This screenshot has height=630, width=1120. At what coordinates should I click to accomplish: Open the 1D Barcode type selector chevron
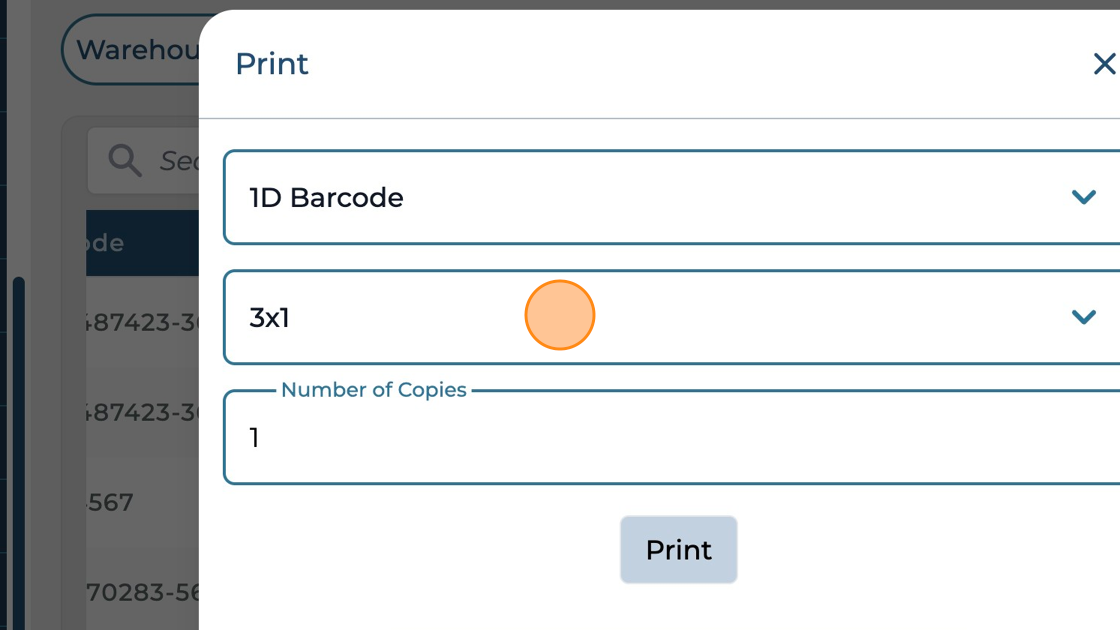coord(1083,197)
